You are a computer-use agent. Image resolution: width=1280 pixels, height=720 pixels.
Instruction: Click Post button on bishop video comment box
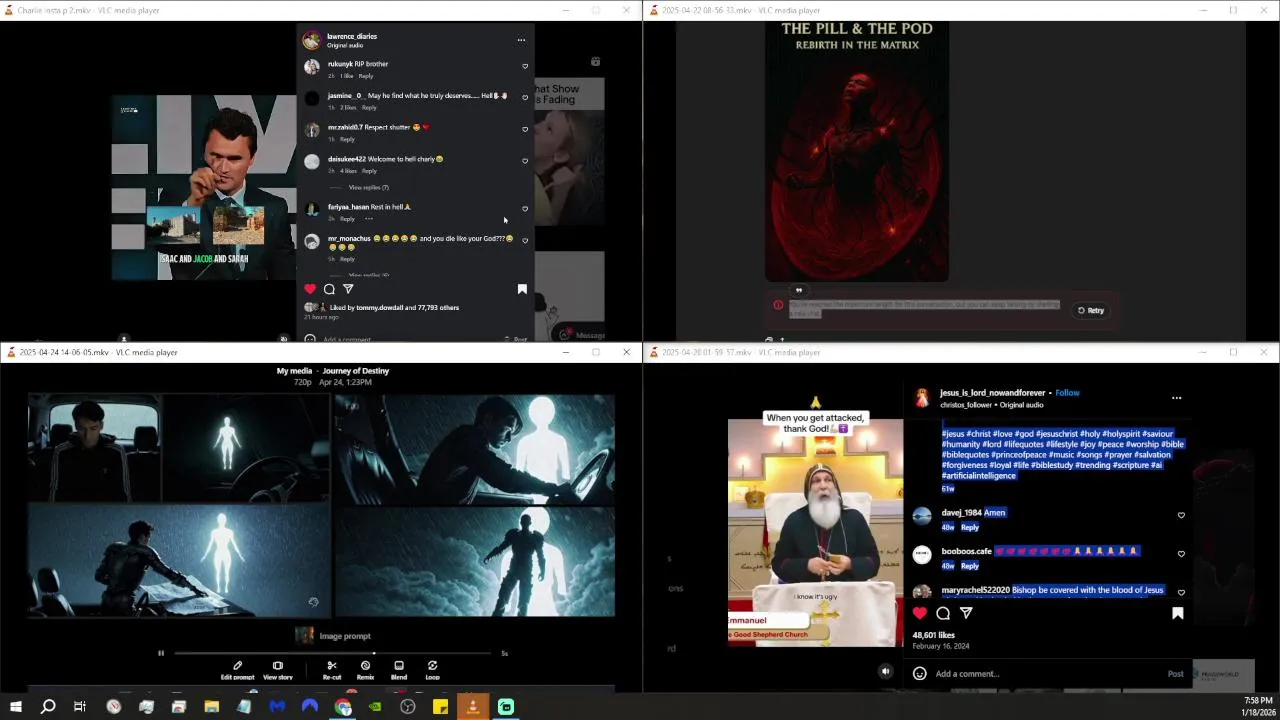click(x=1176, y=674)
